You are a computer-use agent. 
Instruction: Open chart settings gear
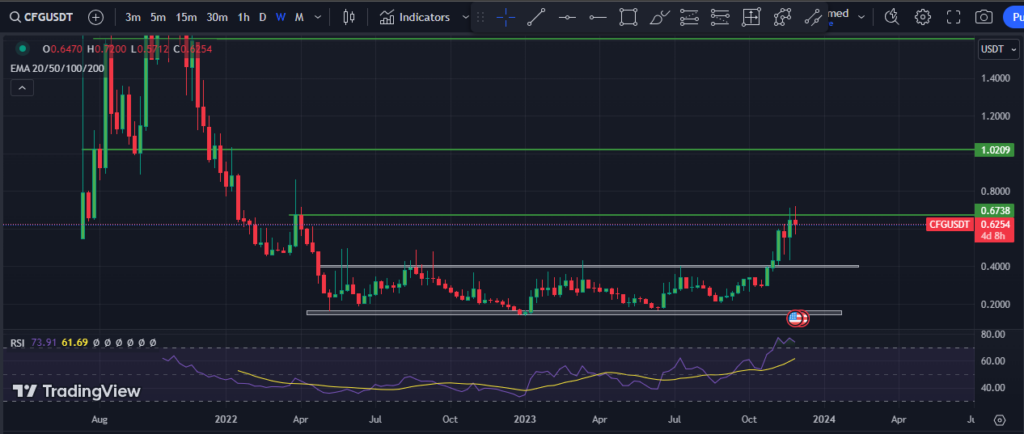click(922, 18)
